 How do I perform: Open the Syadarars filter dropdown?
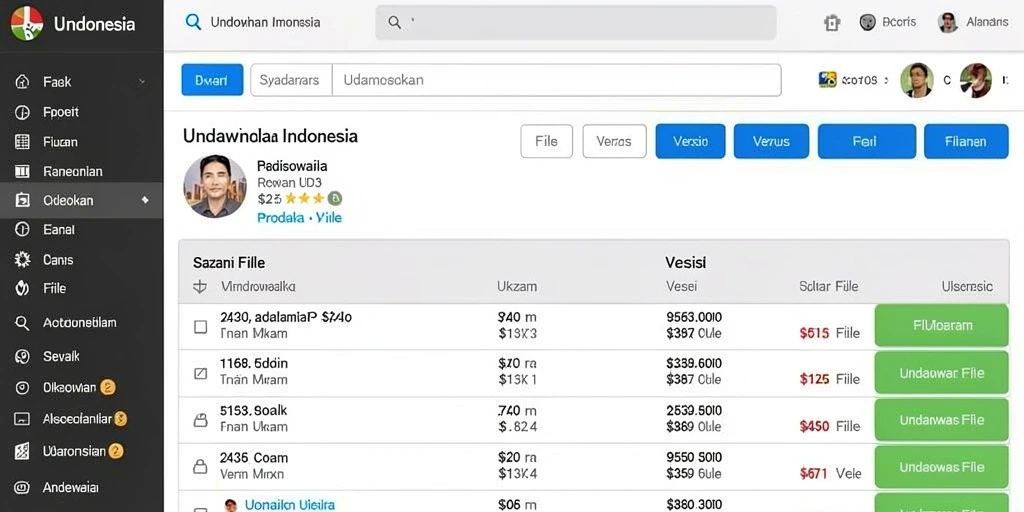point(291,80)
